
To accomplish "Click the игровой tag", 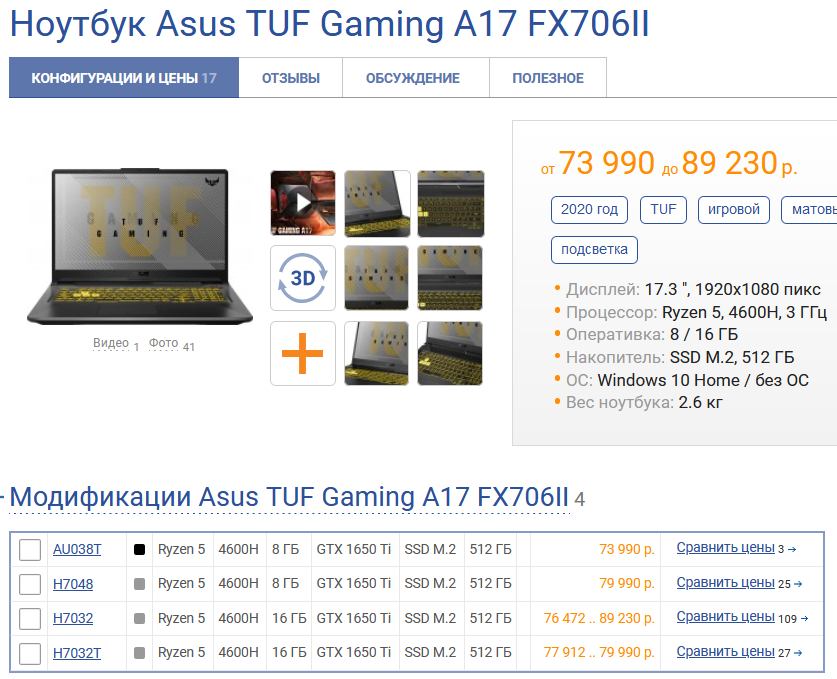I will tap(733, 210).
